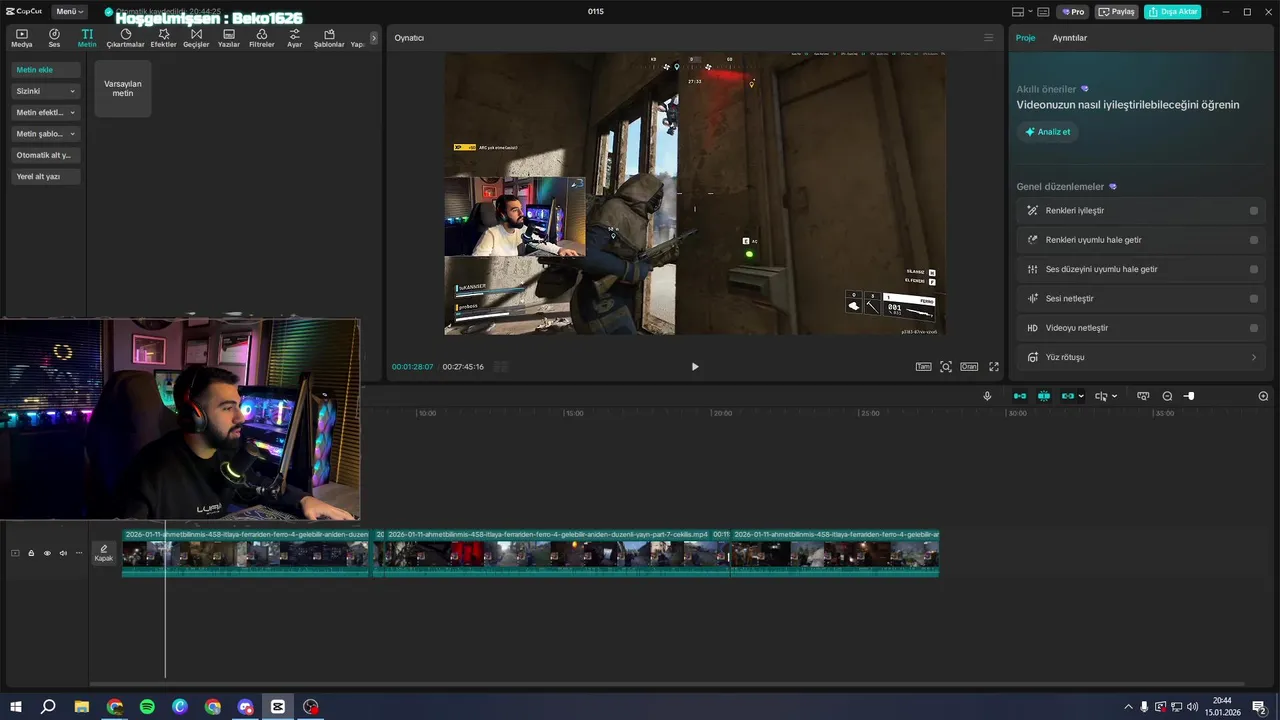Open the Şablonlar templates panel
This screenshot has width=1280, height=720.
329,38
